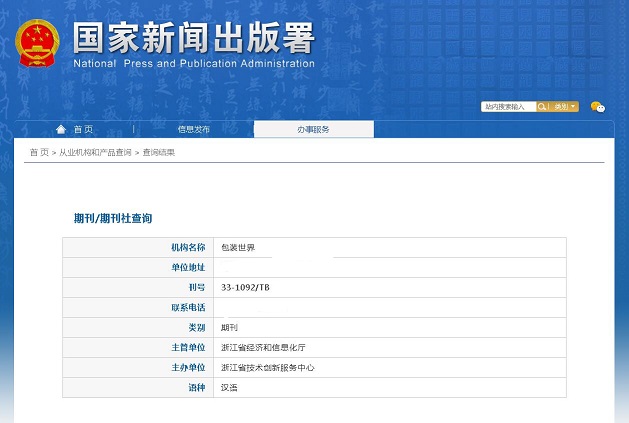This screenshot has height=423, width=629.
Task: Click the 期刊/期刊社查询 heading
Action: pyautogui.click(x=113, y=217)
